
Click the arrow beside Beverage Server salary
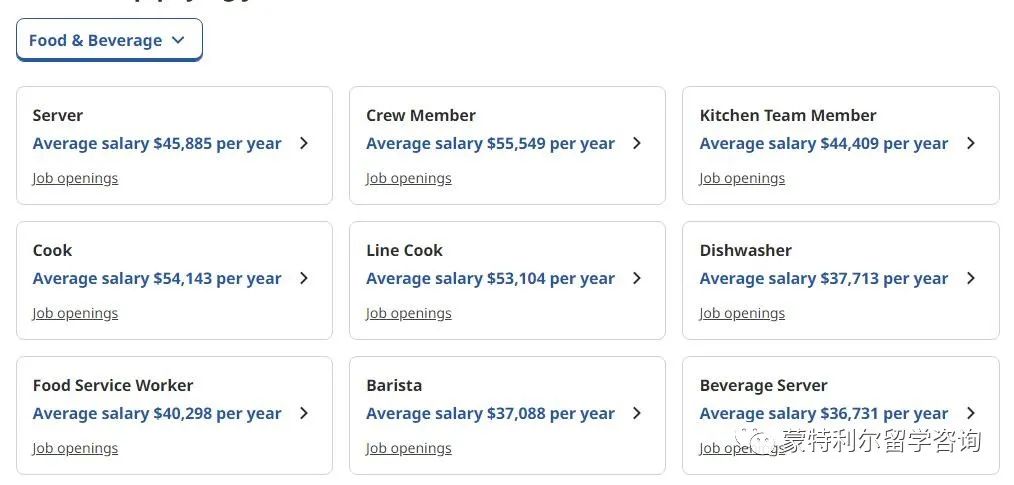(971, 413)
